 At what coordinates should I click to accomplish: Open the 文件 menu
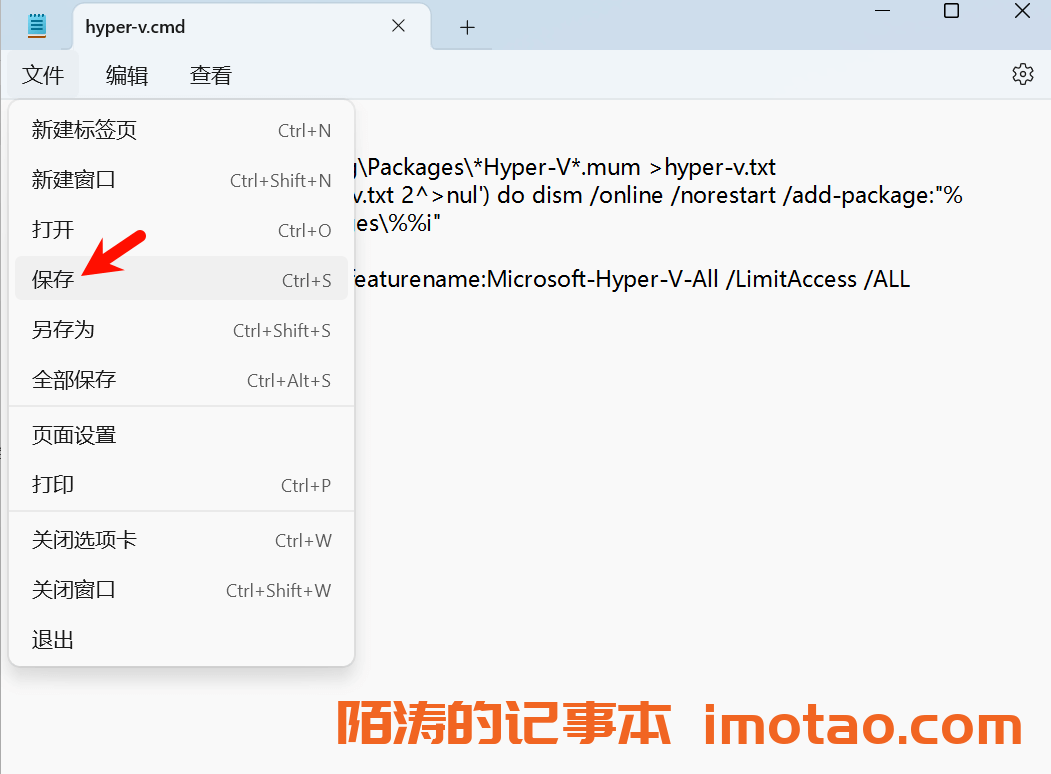point(43,75)
